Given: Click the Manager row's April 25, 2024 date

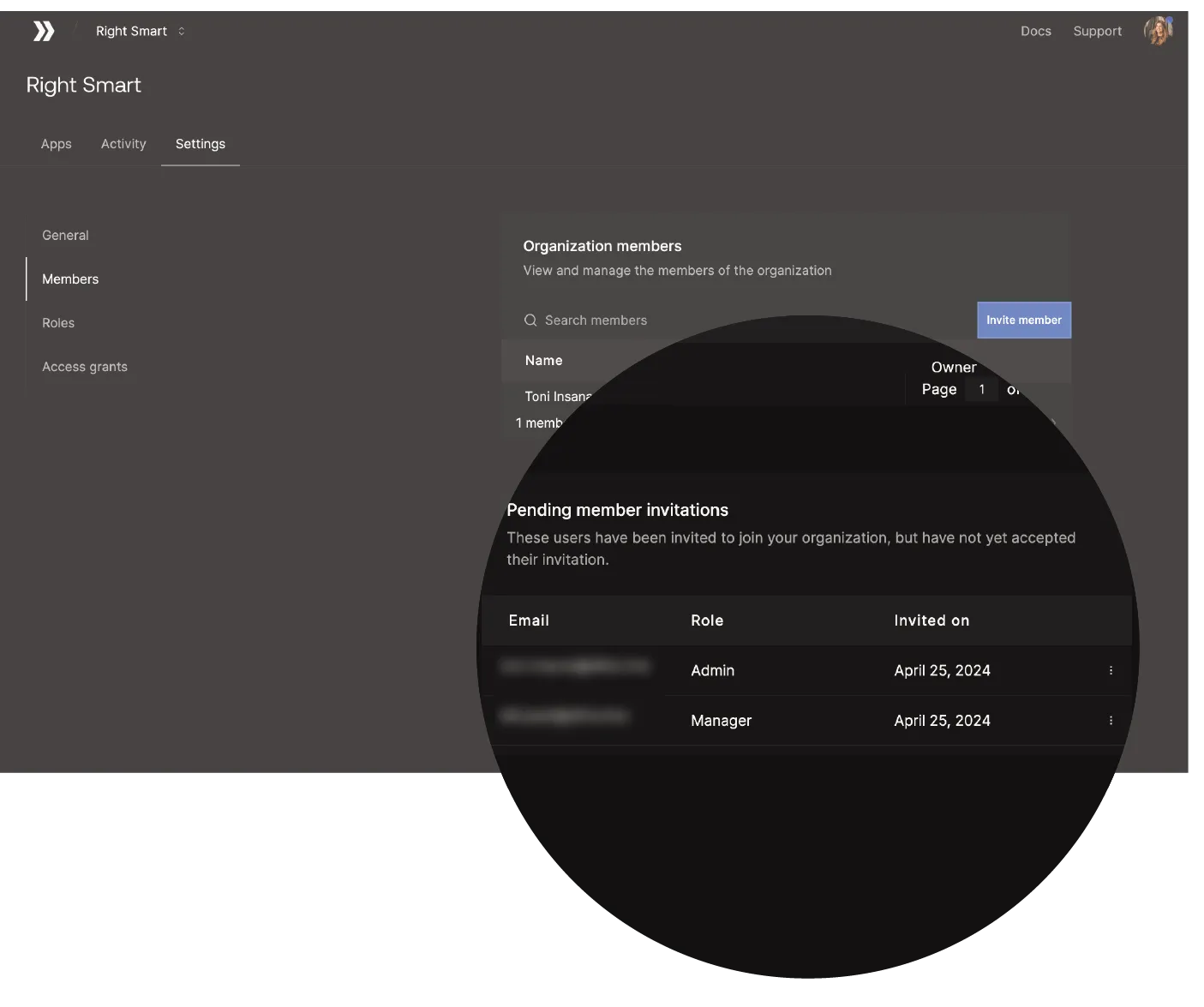Looking at the screenshot, I should pos(943,721).
